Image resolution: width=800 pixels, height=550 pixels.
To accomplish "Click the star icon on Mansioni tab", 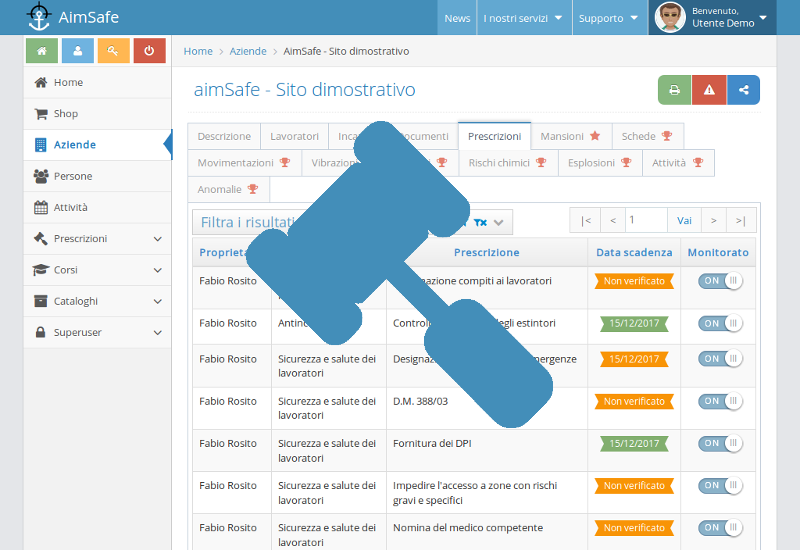I will pos(595,136).
